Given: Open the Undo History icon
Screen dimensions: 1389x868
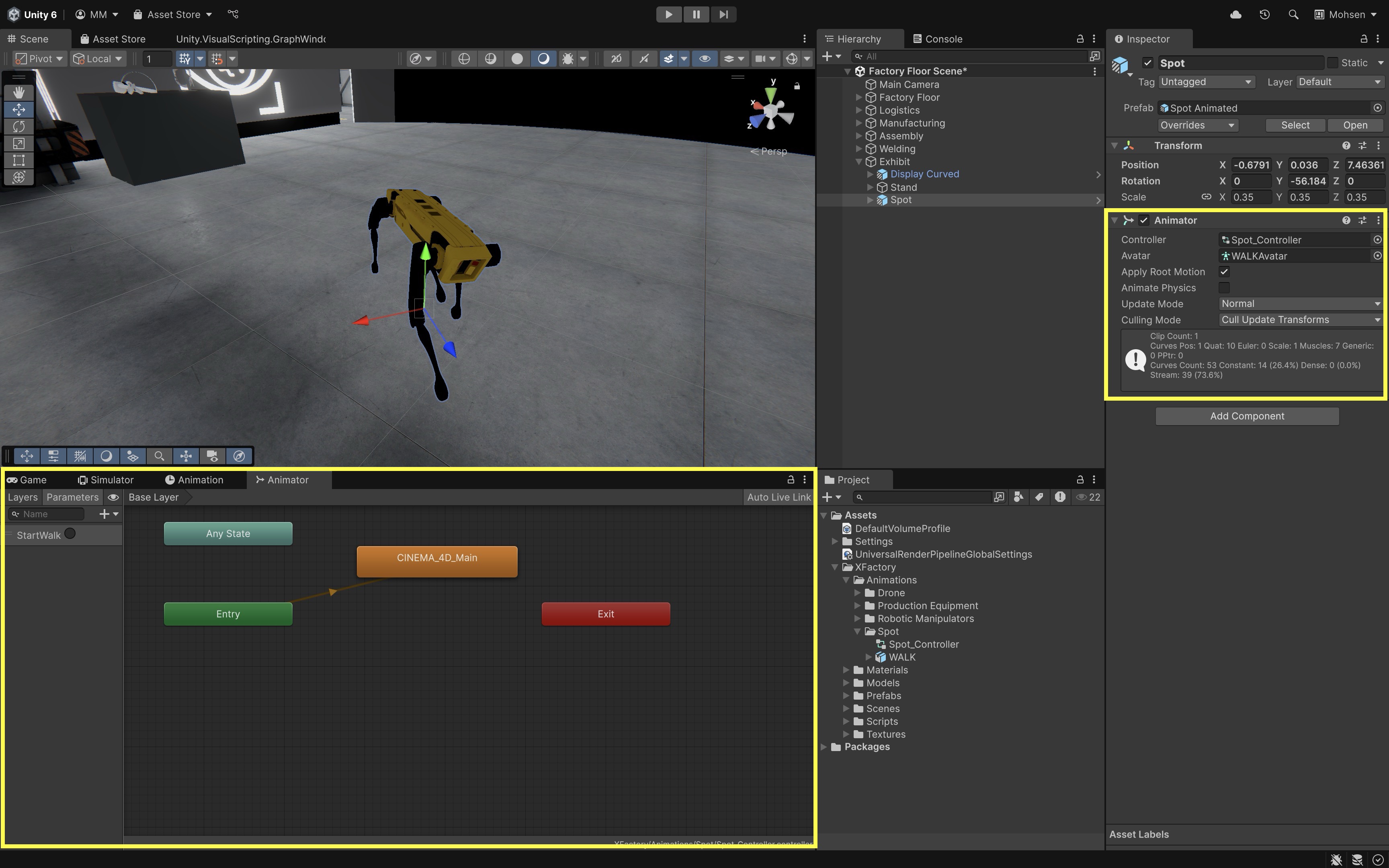Looking at the screenshot, I should click(x=1264, y=14).
